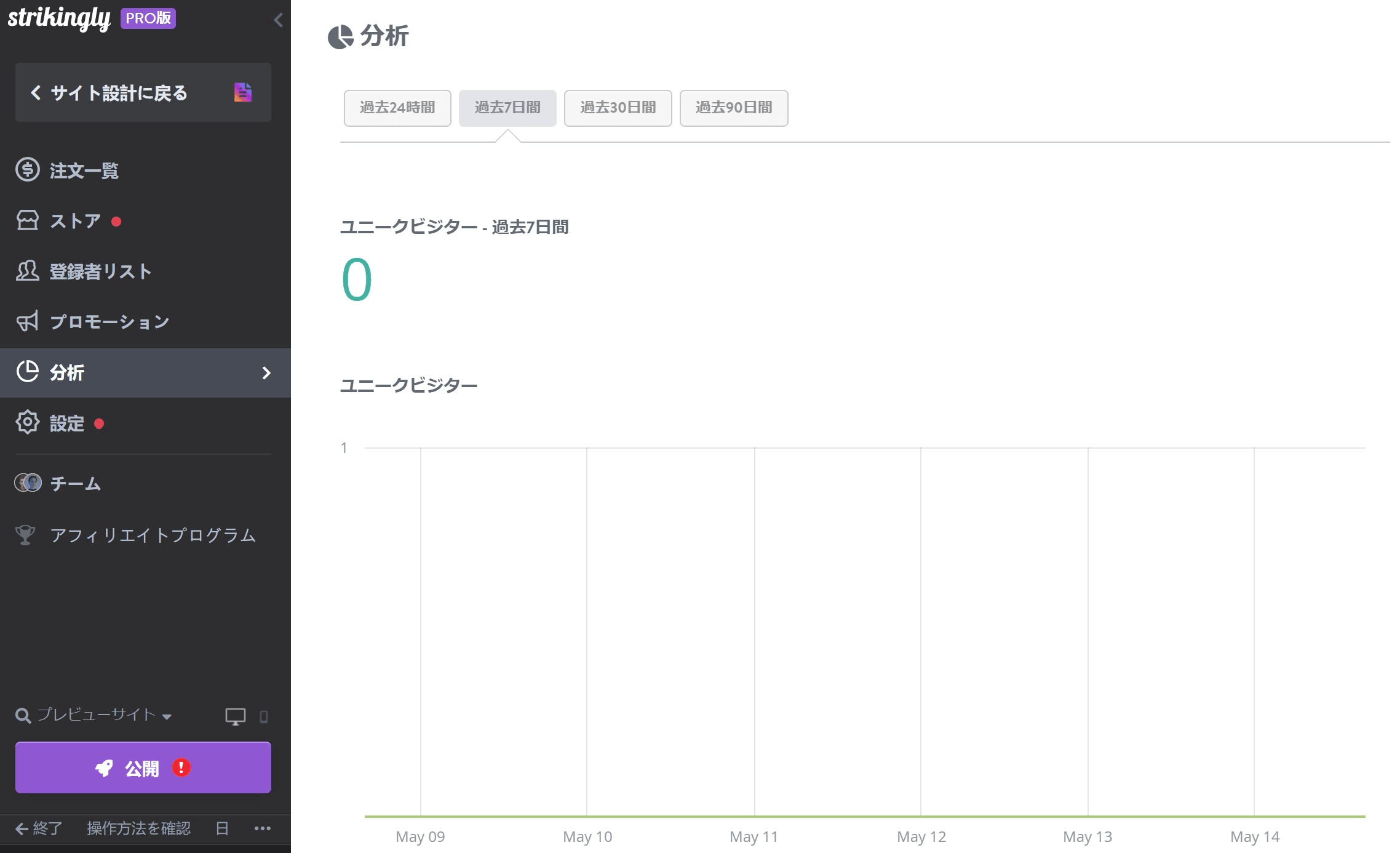1400x853 pixels.
Task: Click the document icon beside サイト設計に戻る
Action: coord(243,92)
